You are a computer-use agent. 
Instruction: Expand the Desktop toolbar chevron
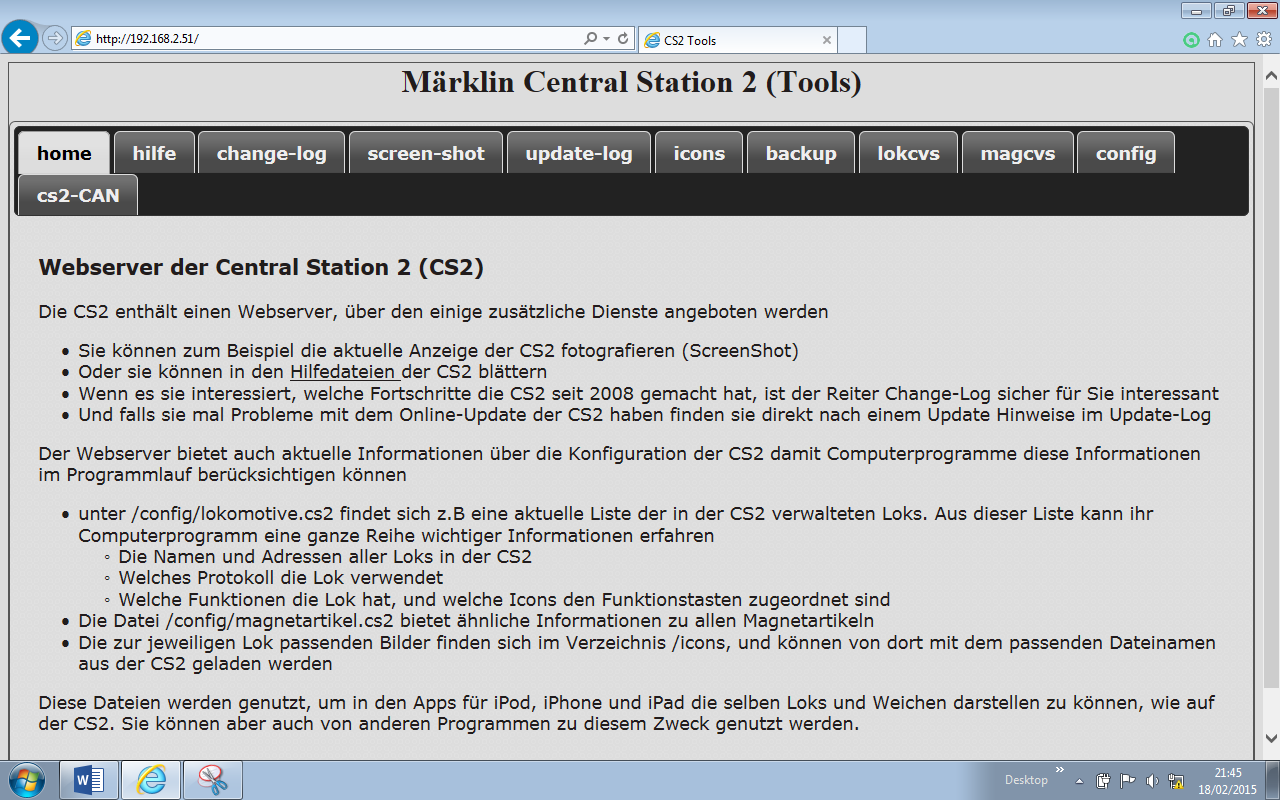pyautogui.click(x=1060, y=772)
